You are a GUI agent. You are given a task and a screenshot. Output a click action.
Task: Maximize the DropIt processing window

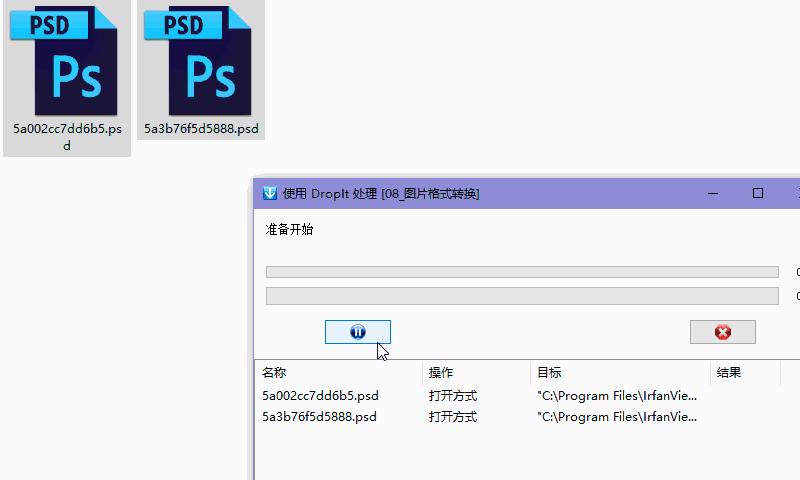tap(758, 193)
